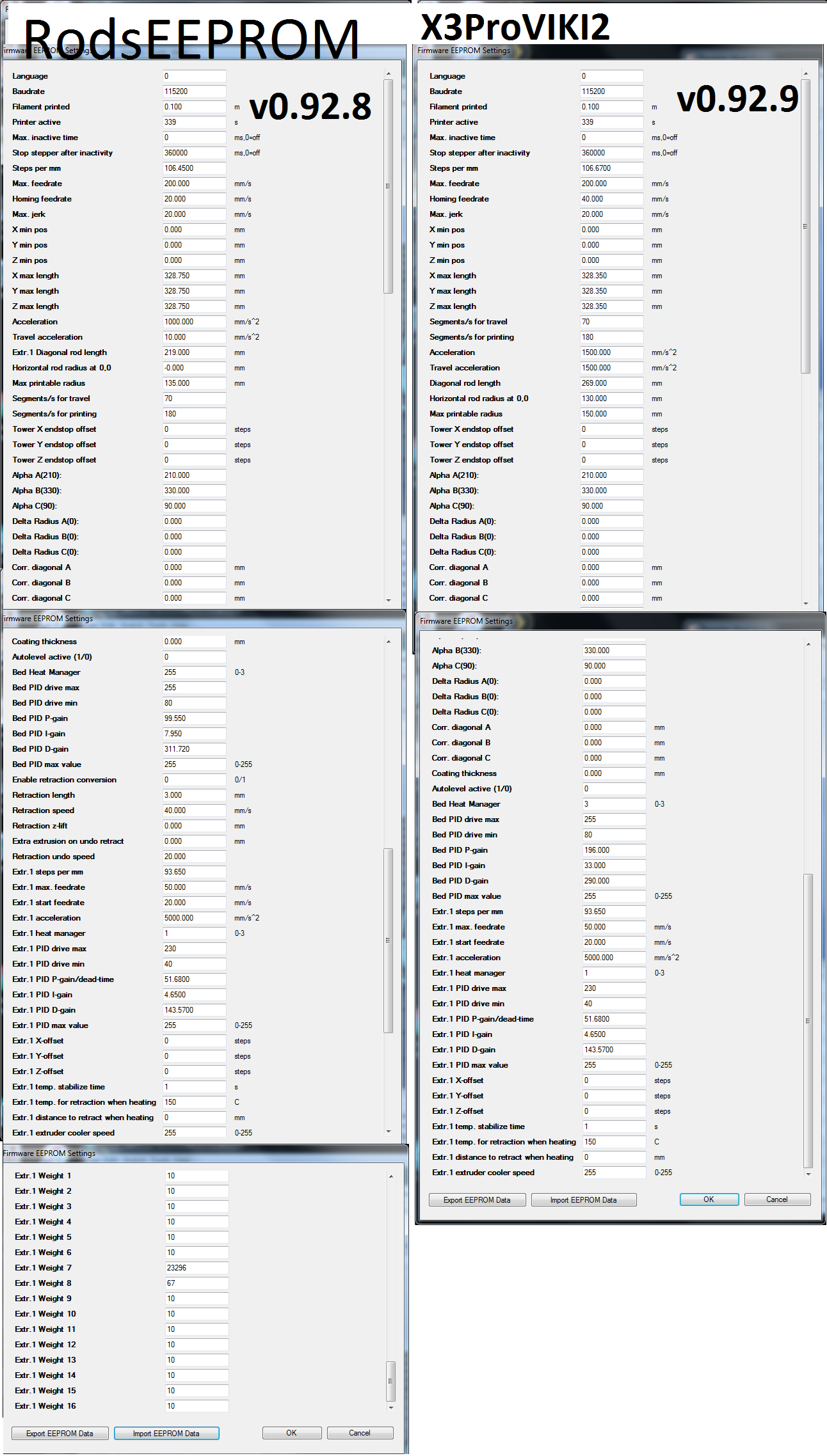Click the Bed Heat Manager field showing 3
This screenshot has height=1456, width=827.
[x=614, y=804]
